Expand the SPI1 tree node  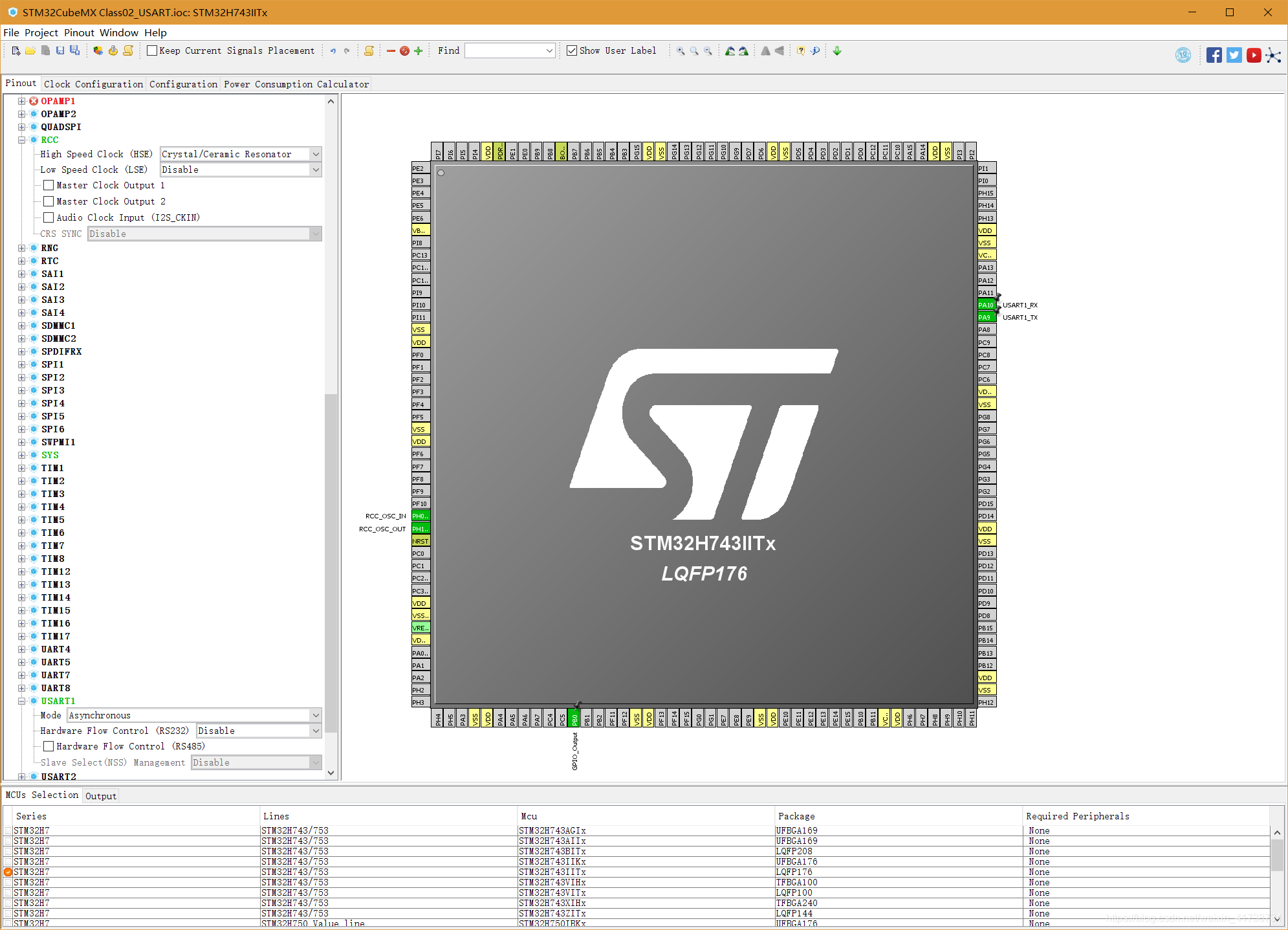tap(22, 364)
